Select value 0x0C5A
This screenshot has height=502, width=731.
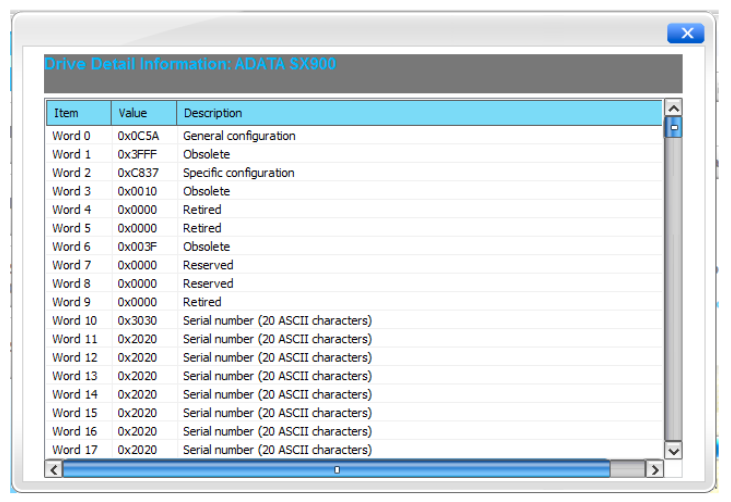coord(138,136)
